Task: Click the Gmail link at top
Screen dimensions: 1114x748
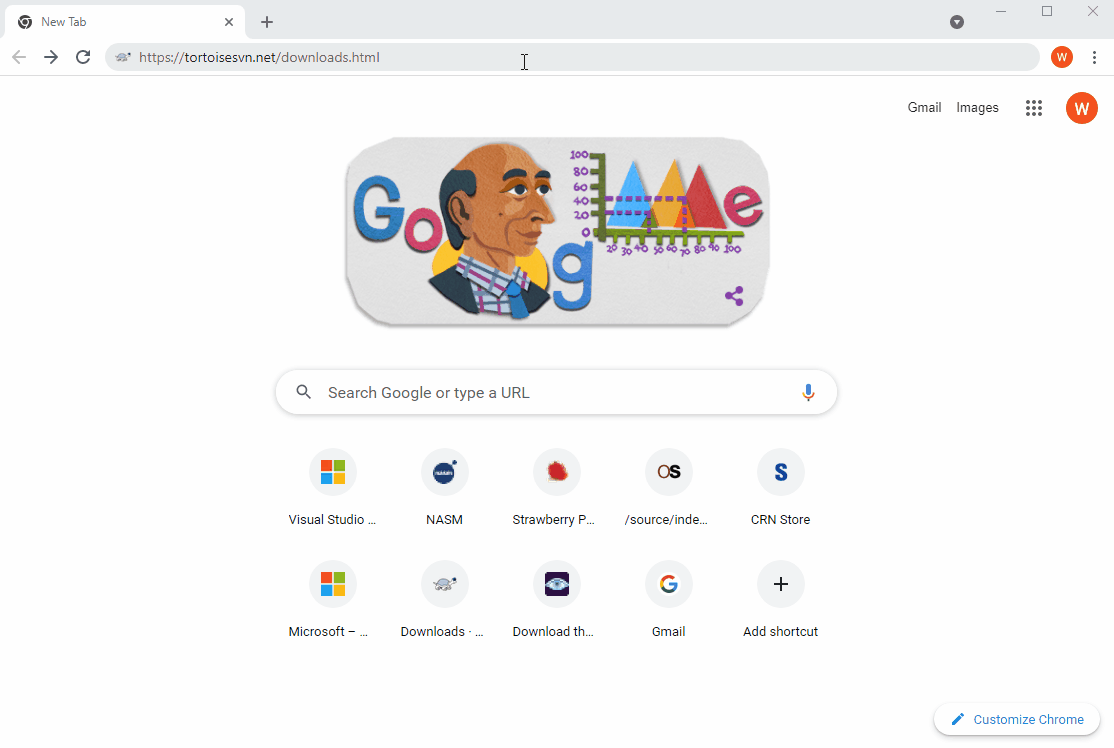Action: pos(924,108)
